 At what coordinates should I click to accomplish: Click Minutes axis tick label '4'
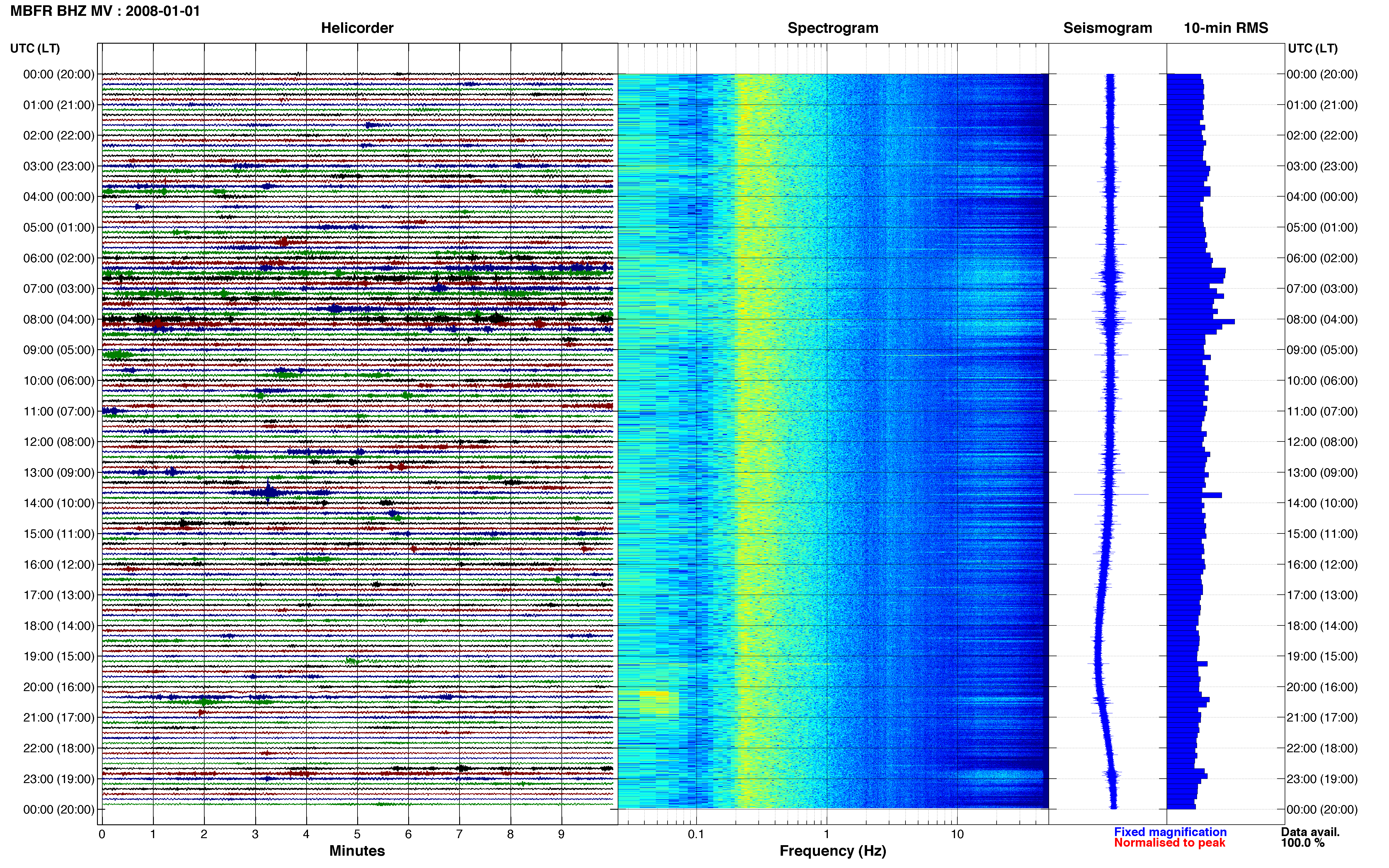pyautogui.click(x=306, y=834)
